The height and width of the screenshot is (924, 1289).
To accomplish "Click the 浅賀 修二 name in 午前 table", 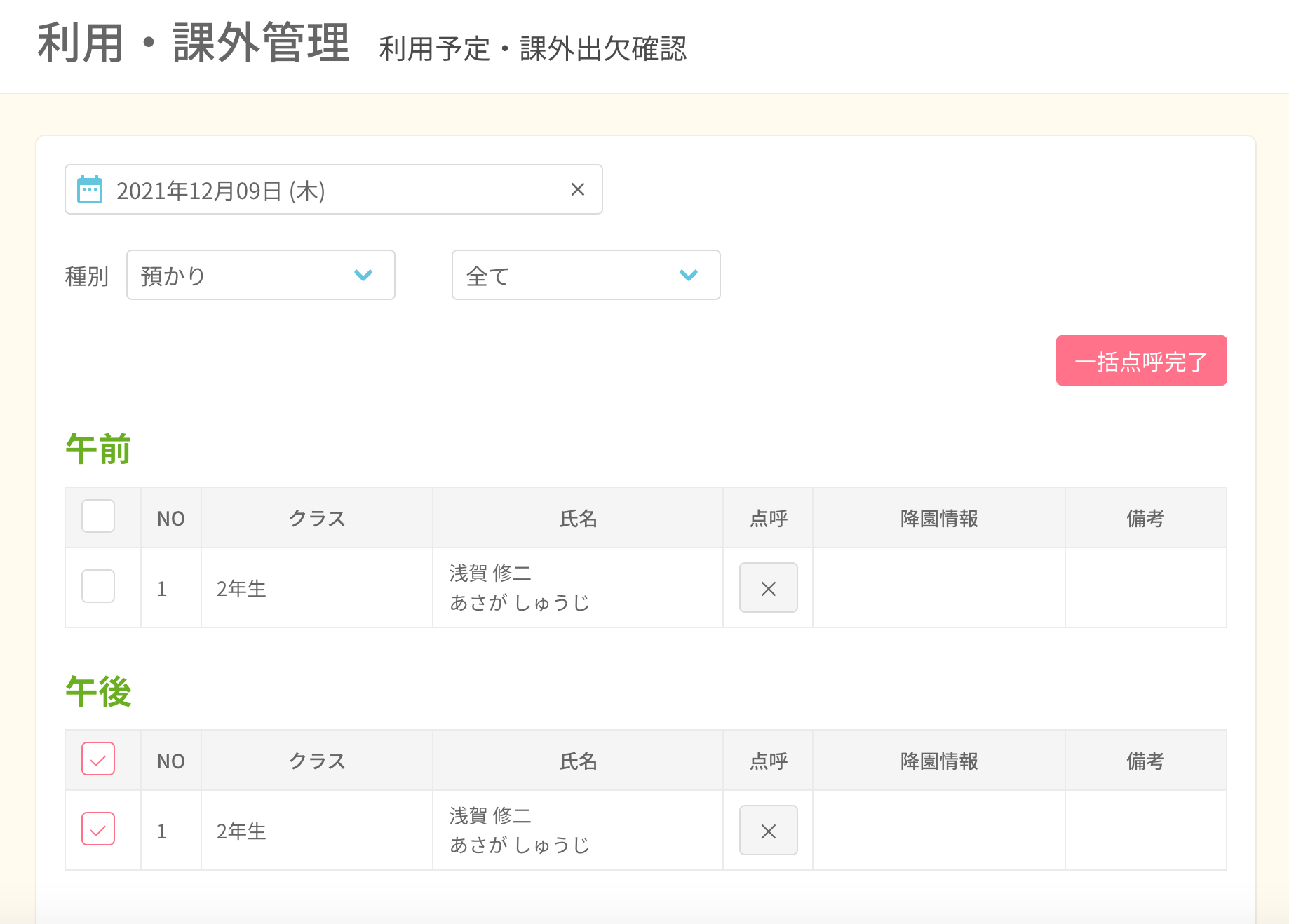I will point(490,573).
